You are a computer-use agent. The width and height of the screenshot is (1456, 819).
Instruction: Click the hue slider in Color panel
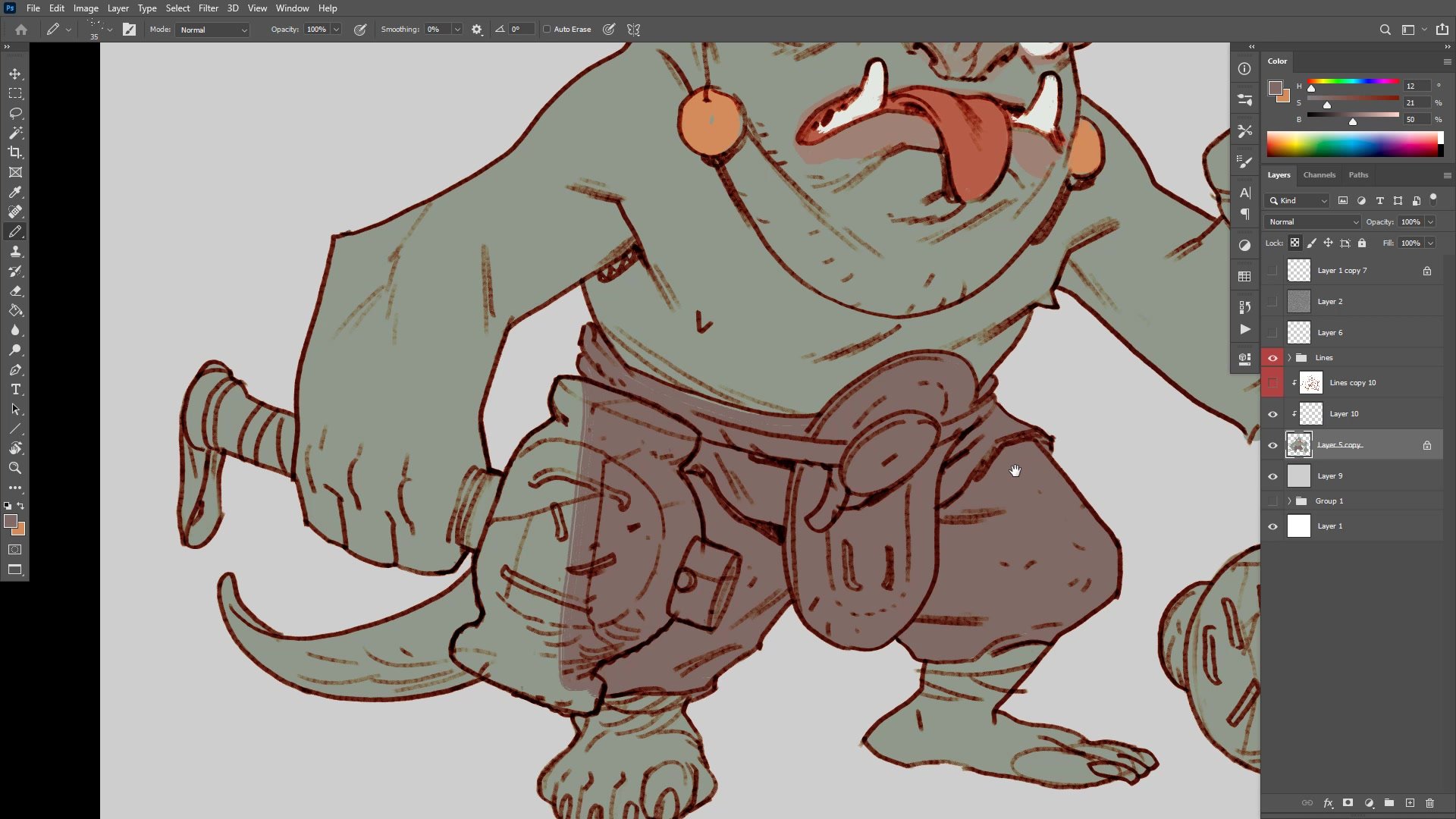click(x=1352, y=81)
